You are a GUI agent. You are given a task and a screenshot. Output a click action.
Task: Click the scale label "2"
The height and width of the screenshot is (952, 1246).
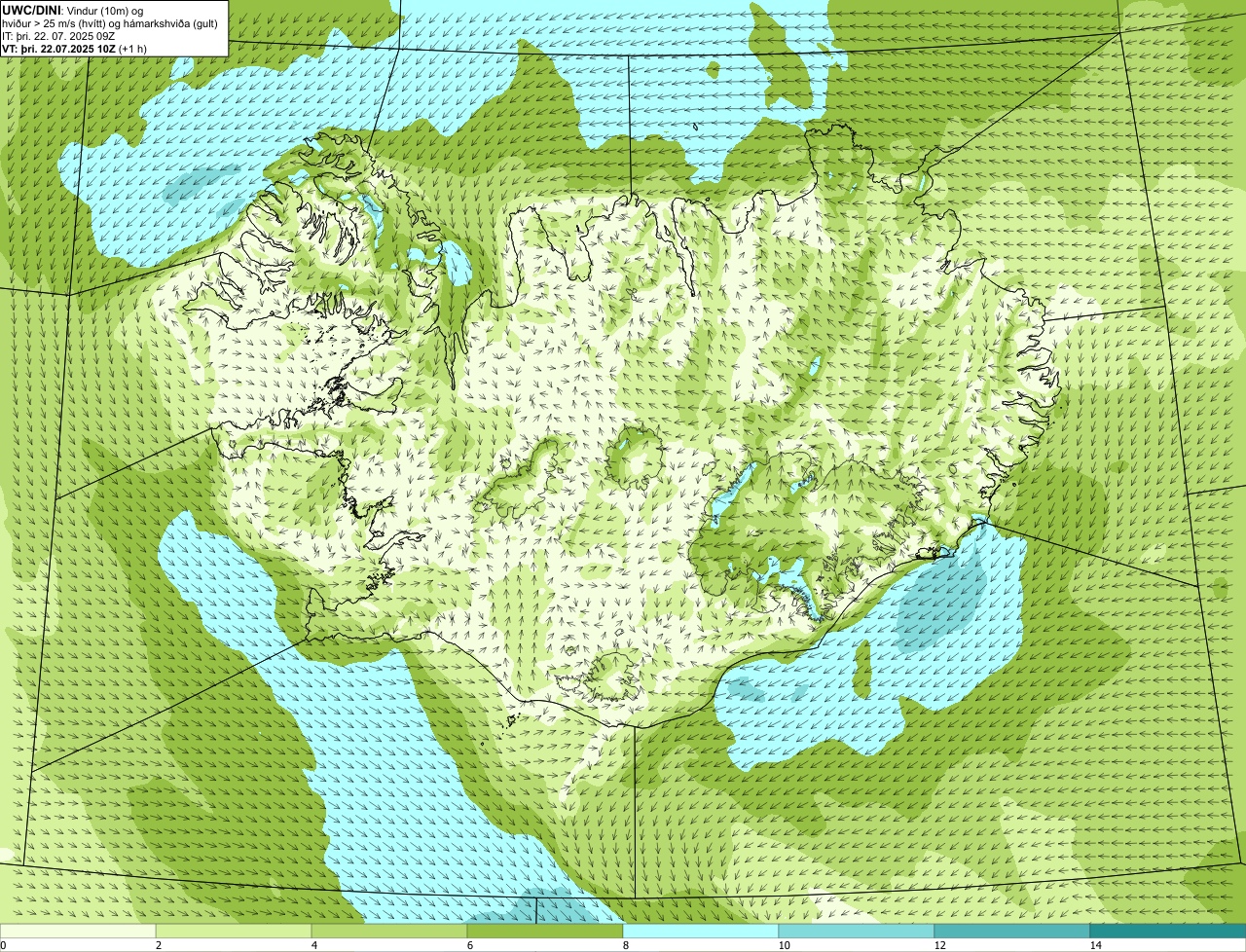[158, 945]
